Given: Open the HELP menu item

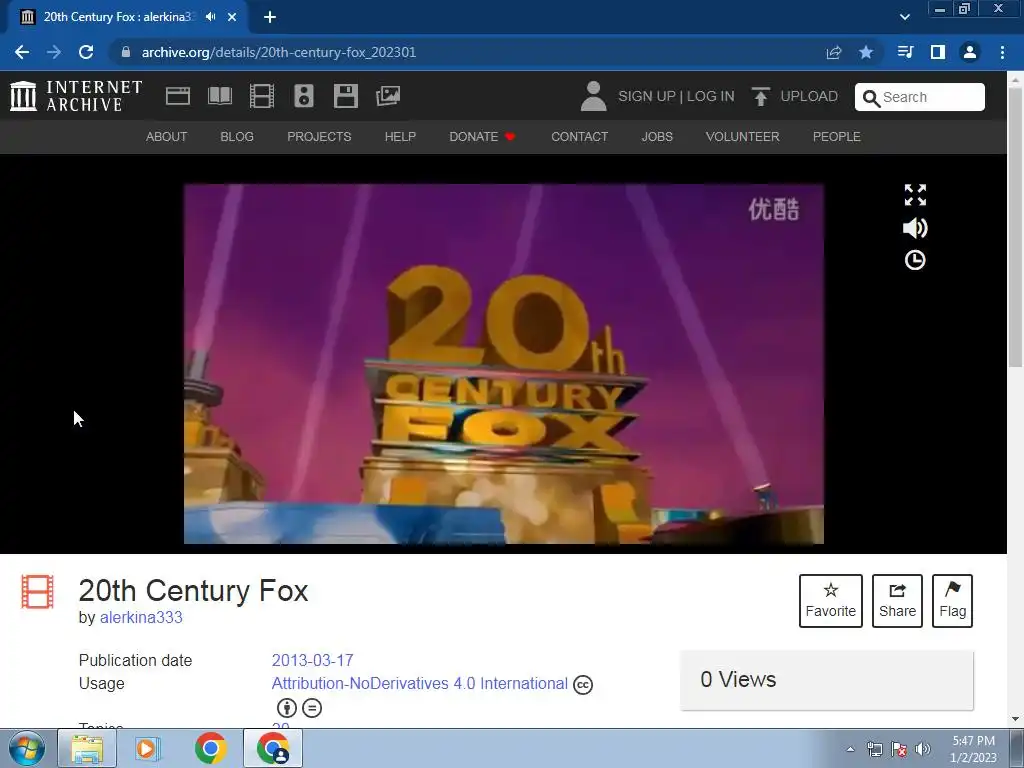Looking at the screenshot, I should coord(400,136).
